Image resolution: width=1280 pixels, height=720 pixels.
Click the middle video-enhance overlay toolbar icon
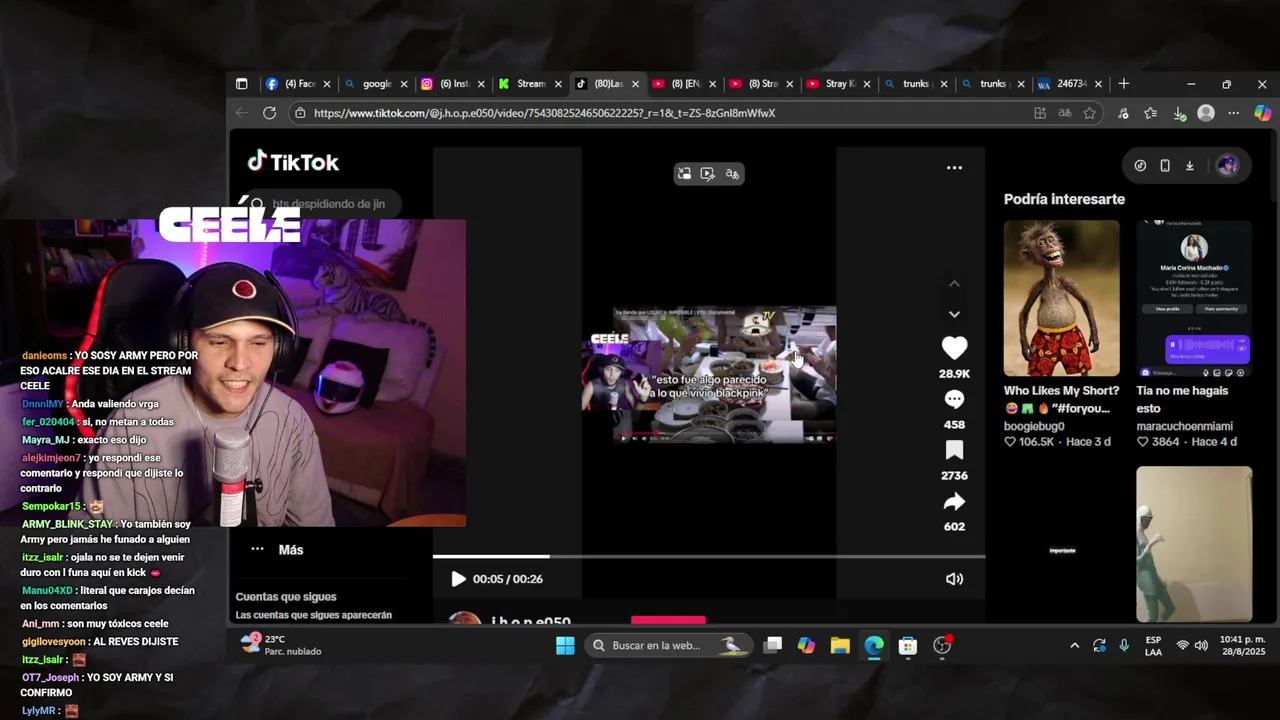point(708,174)
